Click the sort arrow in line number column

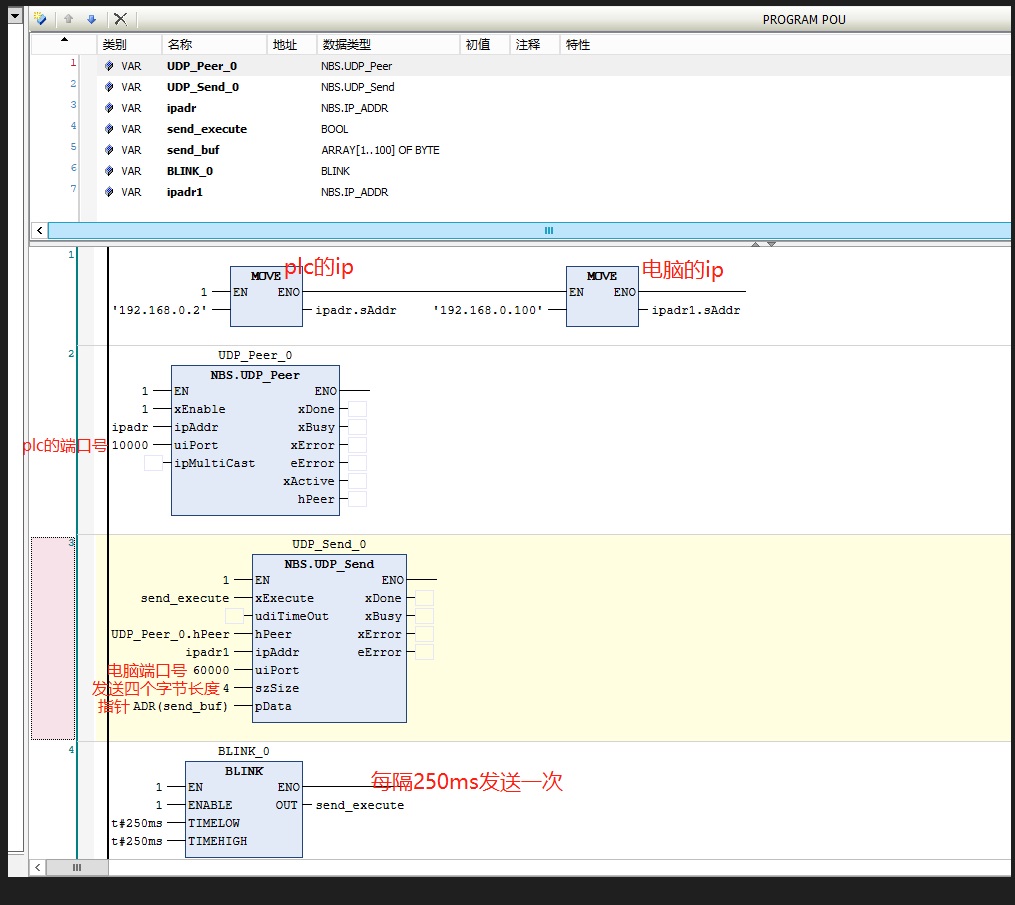(x=64, y=40)
